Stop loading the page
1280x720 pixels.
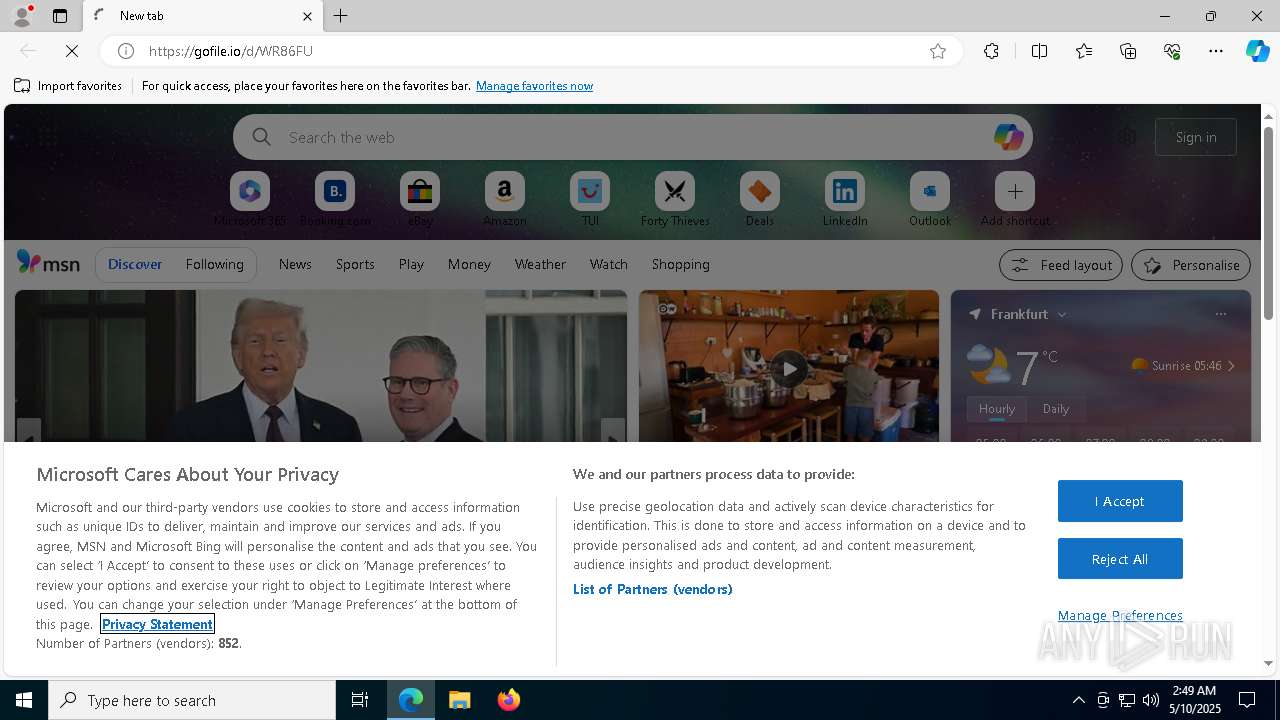72,51
